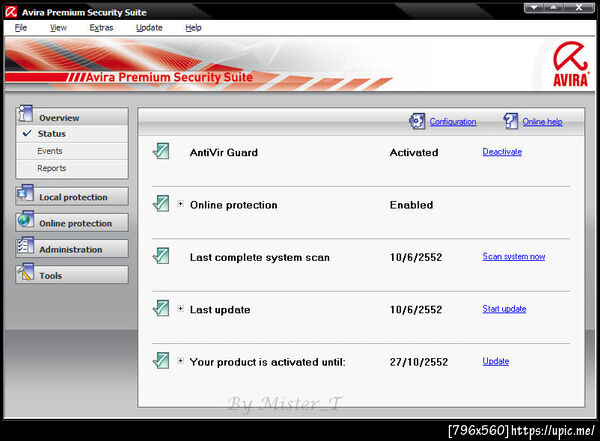600x441 pixels.
Task: Click the checkmark icon beside Status
Action: tap(27, 133)
